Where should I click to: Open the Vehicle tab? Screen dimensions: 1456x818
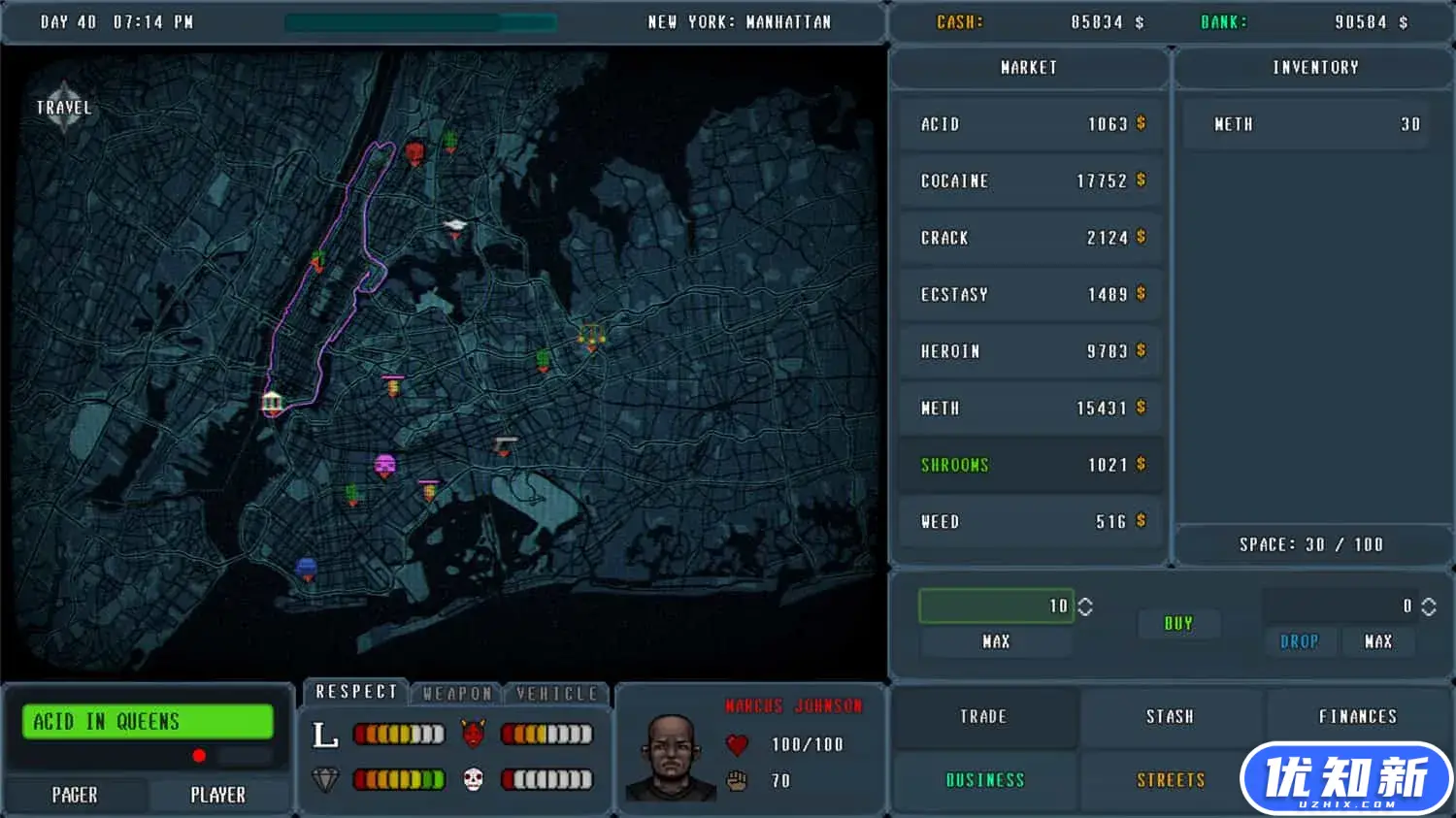point(557,693)
